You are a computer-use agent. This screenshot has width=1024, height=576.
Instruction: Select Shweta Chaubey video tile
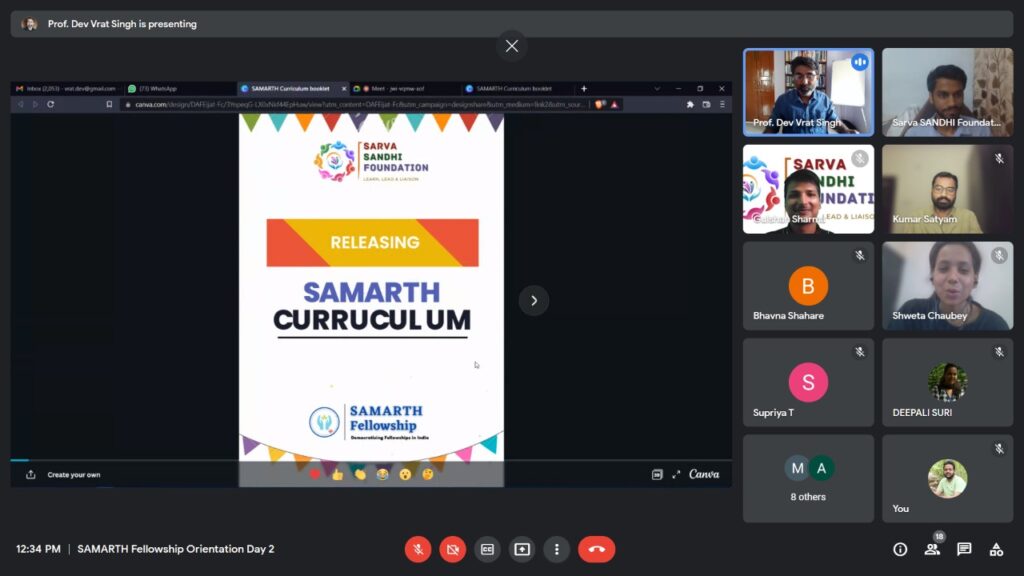point(948,285)
